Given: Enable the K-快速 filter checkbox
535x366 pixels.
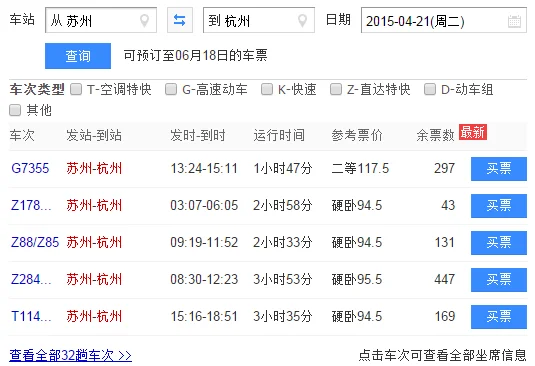Looking at the screenshot, I should 266,89.
